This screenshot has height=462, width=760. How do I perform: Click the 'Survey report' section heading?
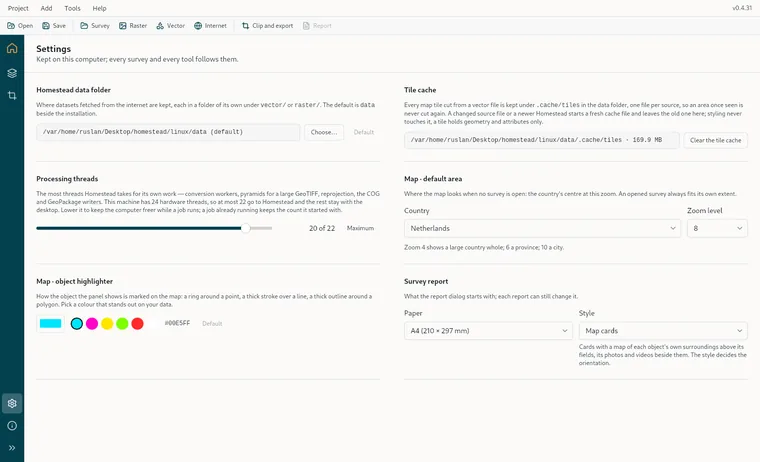click(x=426, y=282)
